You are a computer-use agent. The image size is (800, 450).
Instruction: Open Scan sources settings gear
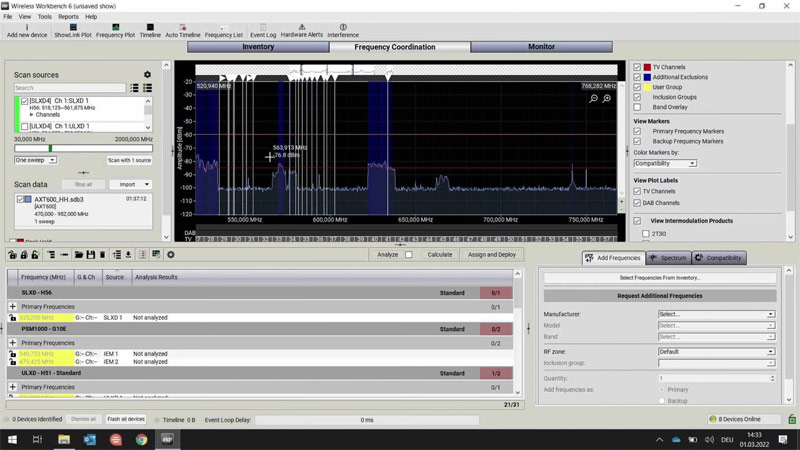(x=147, y=75)
